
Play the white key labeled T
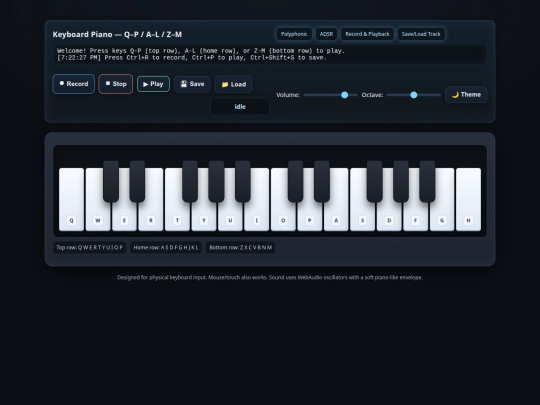tap(177, 217)
